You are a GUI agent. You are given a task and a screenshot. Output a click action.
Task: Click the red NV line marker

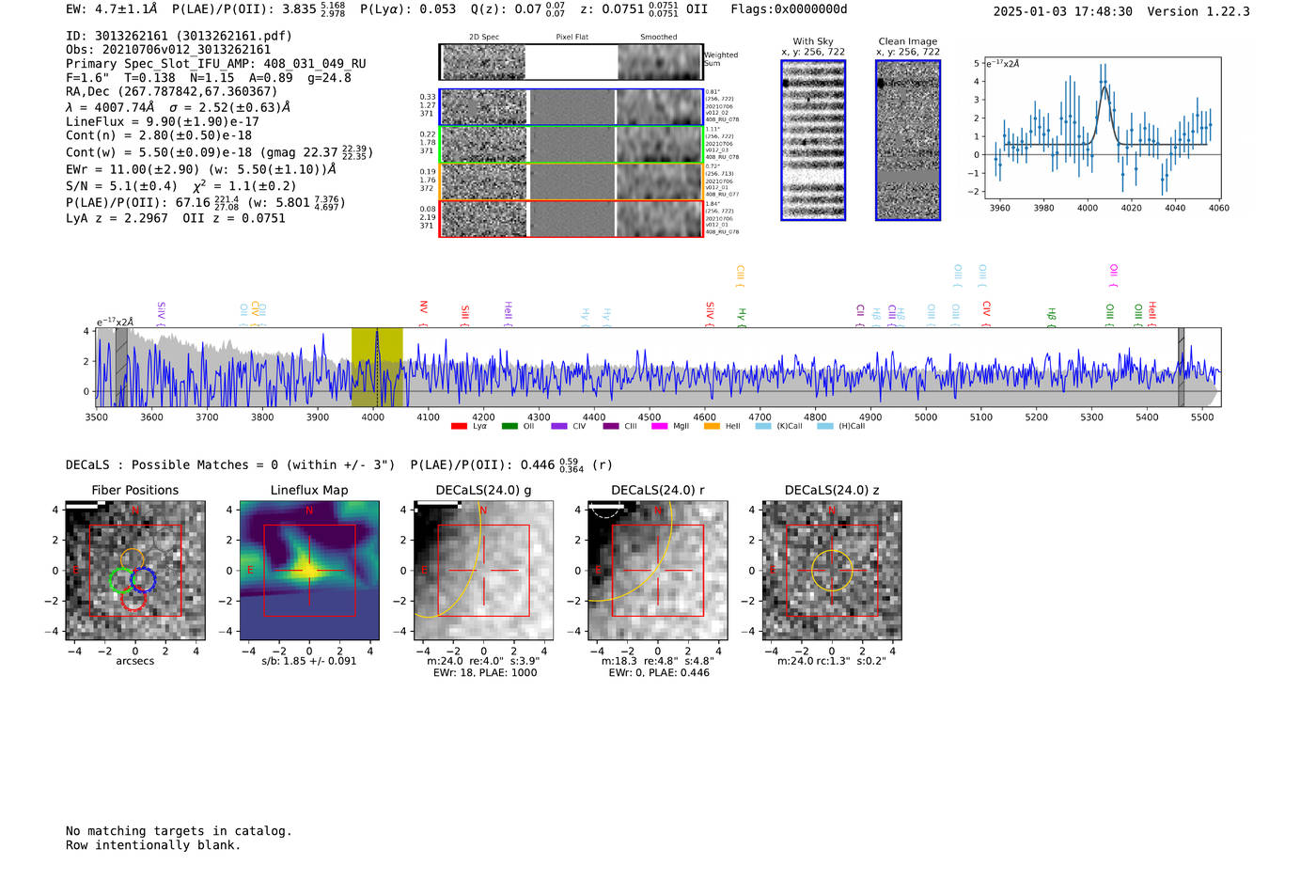tap(423, 313)
